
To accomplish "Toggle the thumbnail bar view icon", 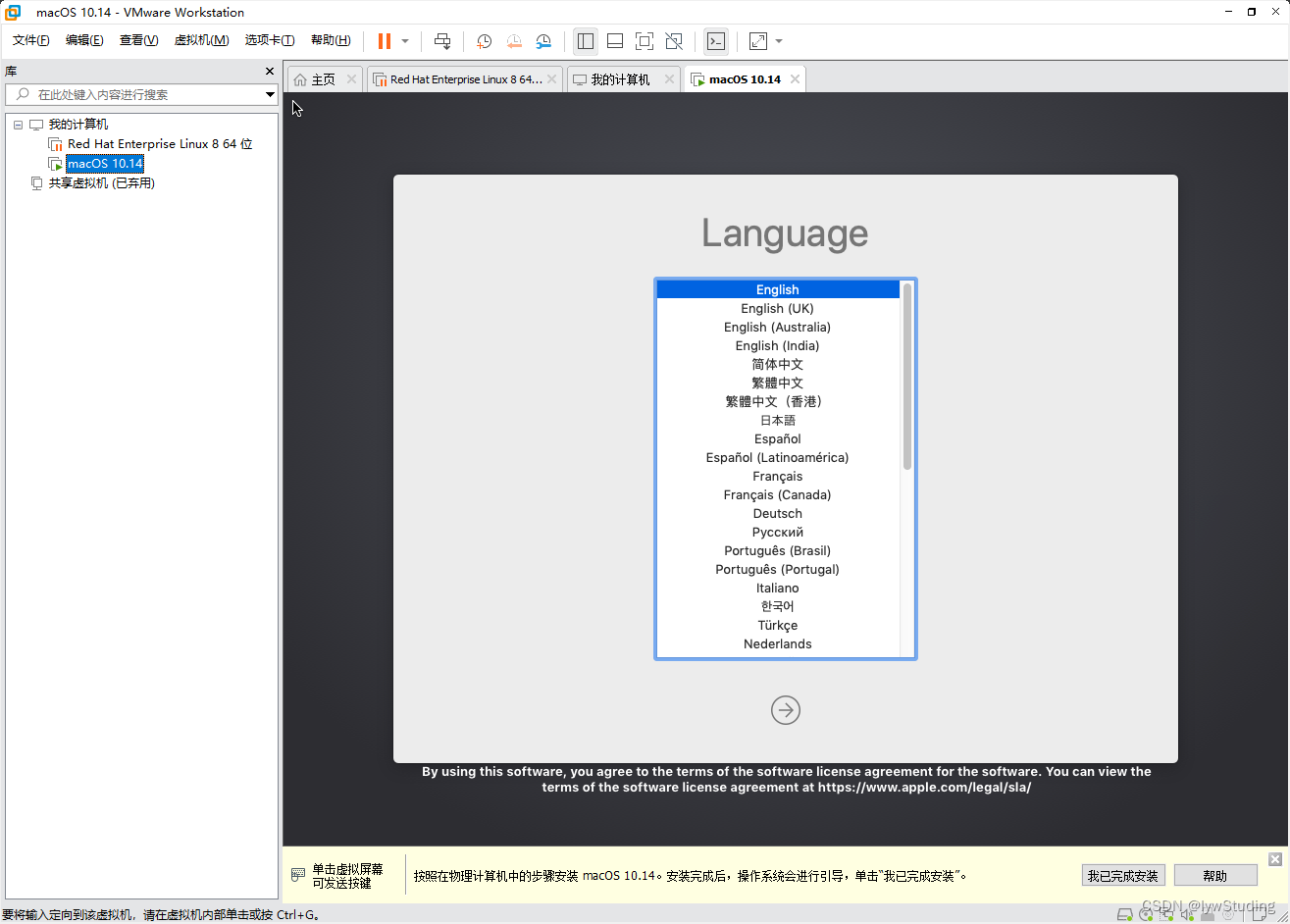I will click(615, 41).
